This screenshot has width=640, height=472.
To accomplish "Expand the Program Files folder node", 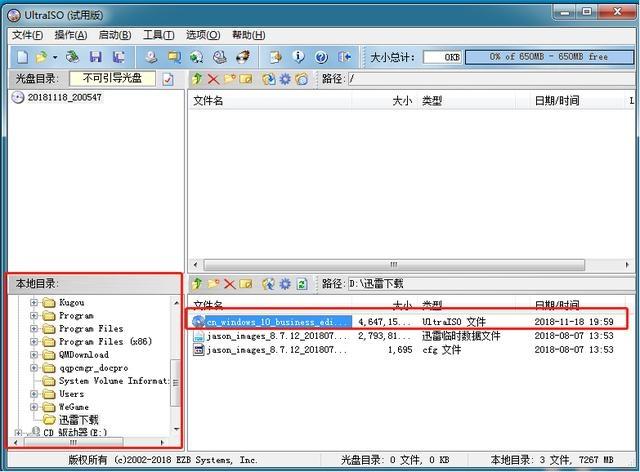I will click(34, 329).
